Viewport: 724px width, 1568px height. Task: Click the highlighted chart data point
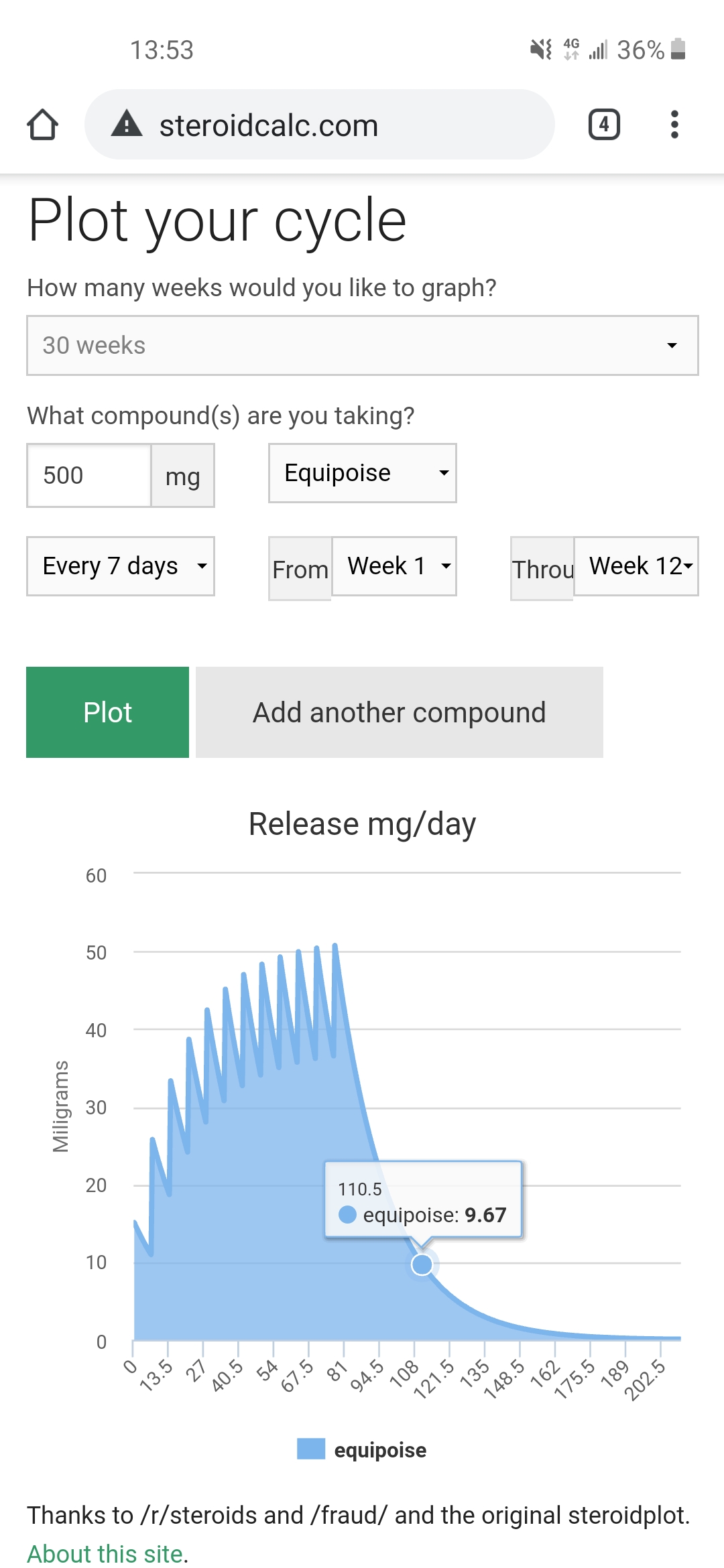pyautogui.click(x=422, y=1264)
